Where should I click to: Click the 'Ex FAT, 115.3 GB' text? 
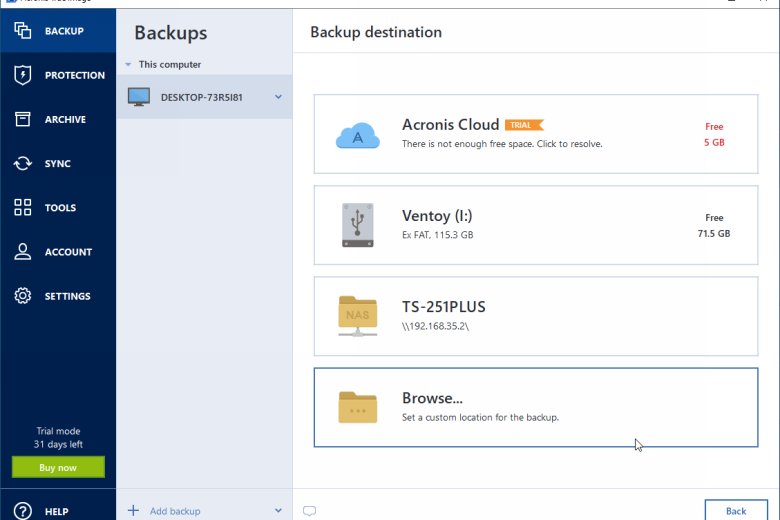click(438, 235)
